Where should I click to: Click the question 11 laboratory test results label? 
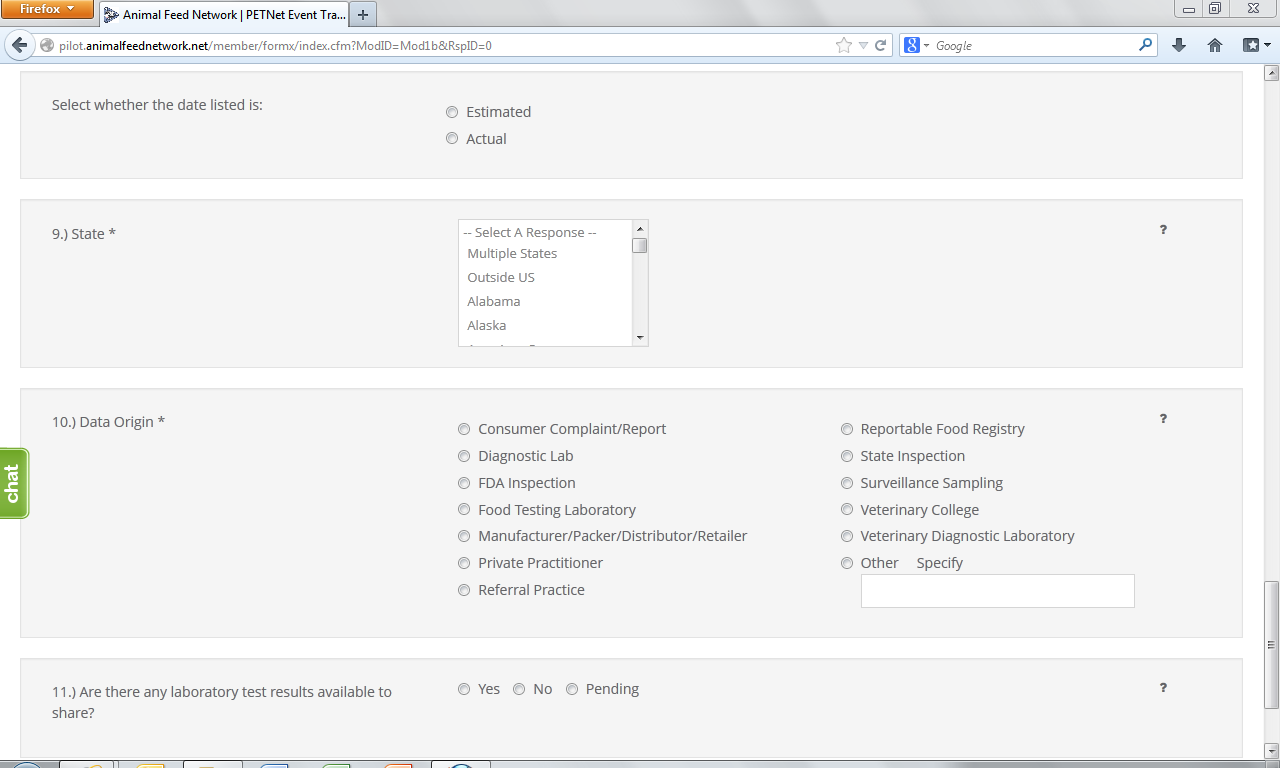pos(222,702)
